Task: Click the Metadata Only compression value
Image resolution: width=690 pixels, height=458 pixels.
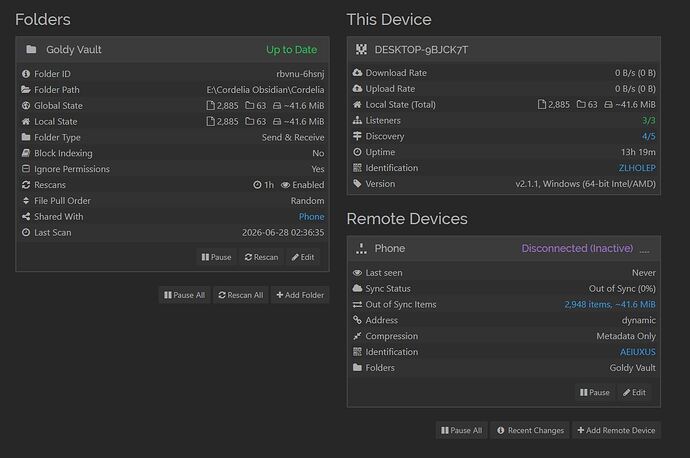Action: coord(626,336)
